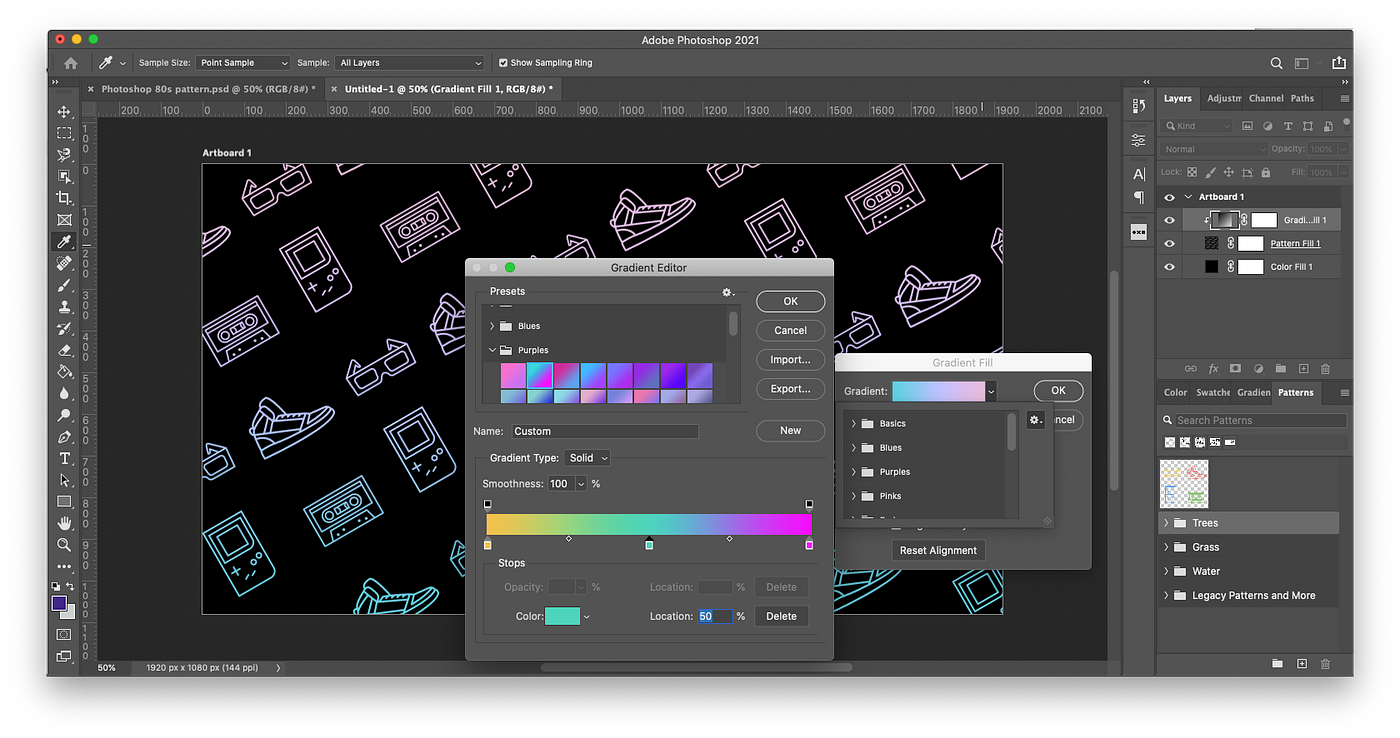The height and width of the screenshot is (738, 1400).
Task: Expand the Trees patterns folder
Action: point(1166,523)
